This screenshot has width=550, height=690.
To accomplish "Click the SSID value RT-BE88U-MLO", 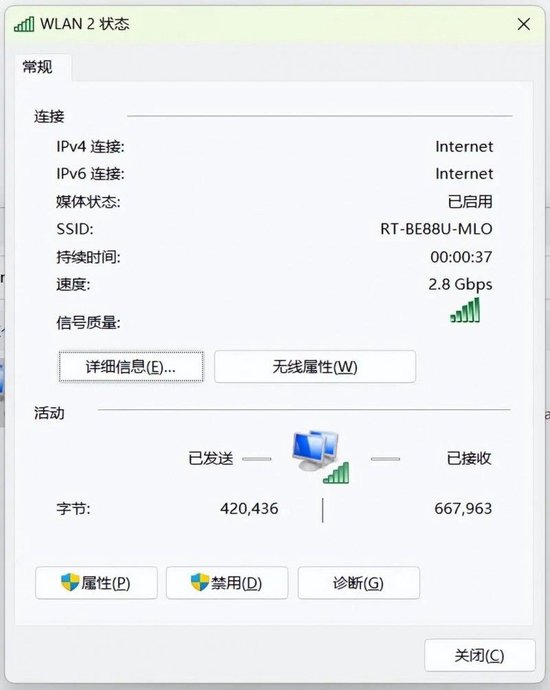I will click(x=436, y=229).
